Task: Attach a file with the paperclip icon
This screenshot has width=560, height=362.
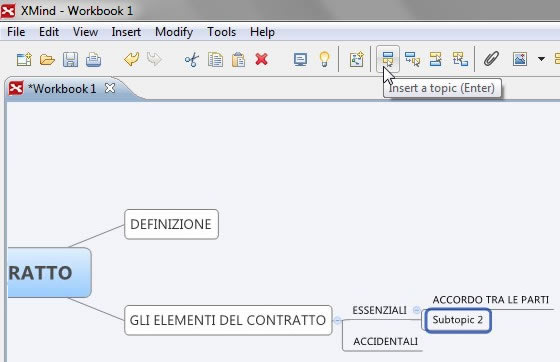Action: (x=491, y=59)
